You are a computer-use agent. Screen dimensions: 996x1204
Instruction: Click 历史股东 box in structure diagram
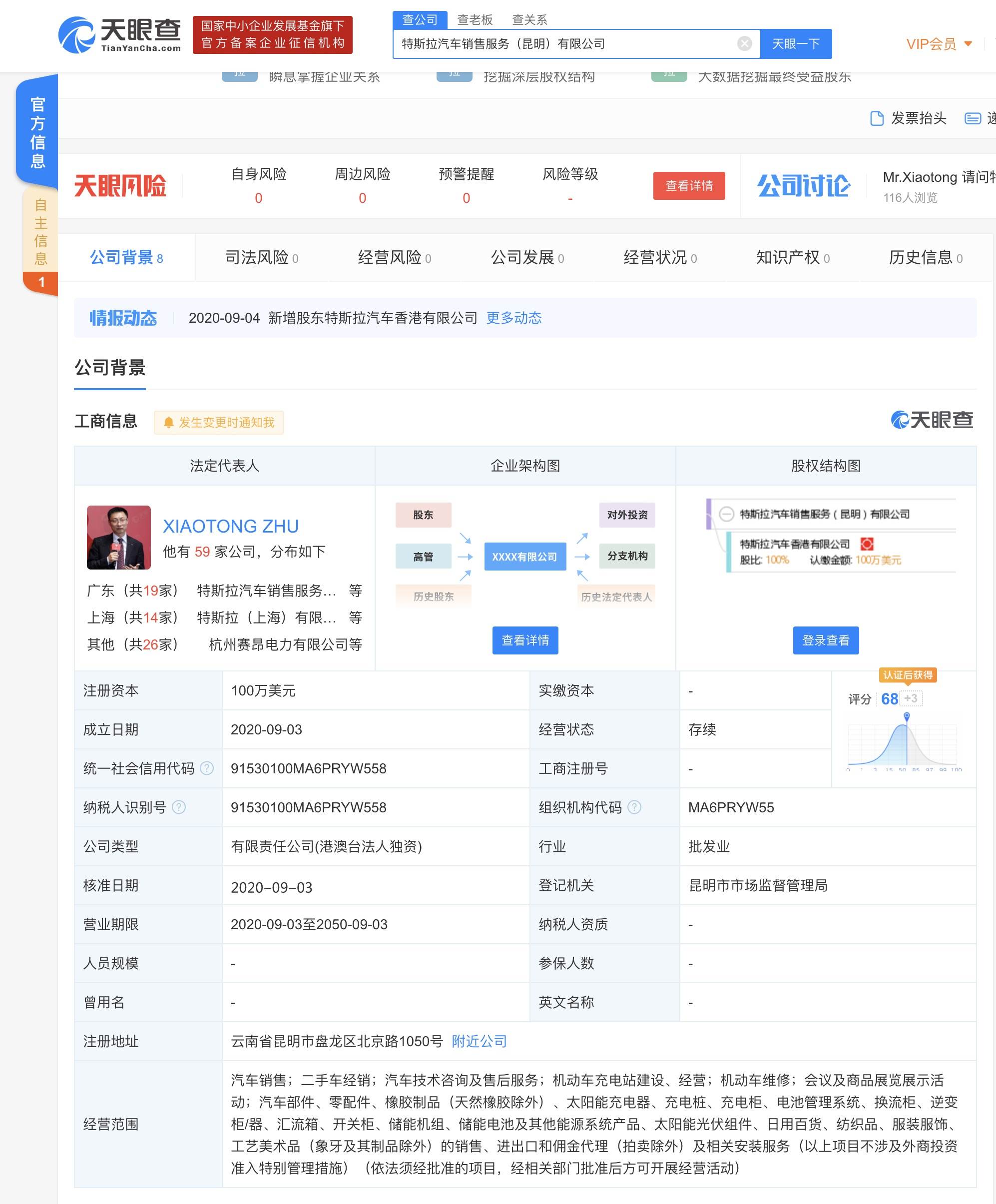click(x=433, y=597)
